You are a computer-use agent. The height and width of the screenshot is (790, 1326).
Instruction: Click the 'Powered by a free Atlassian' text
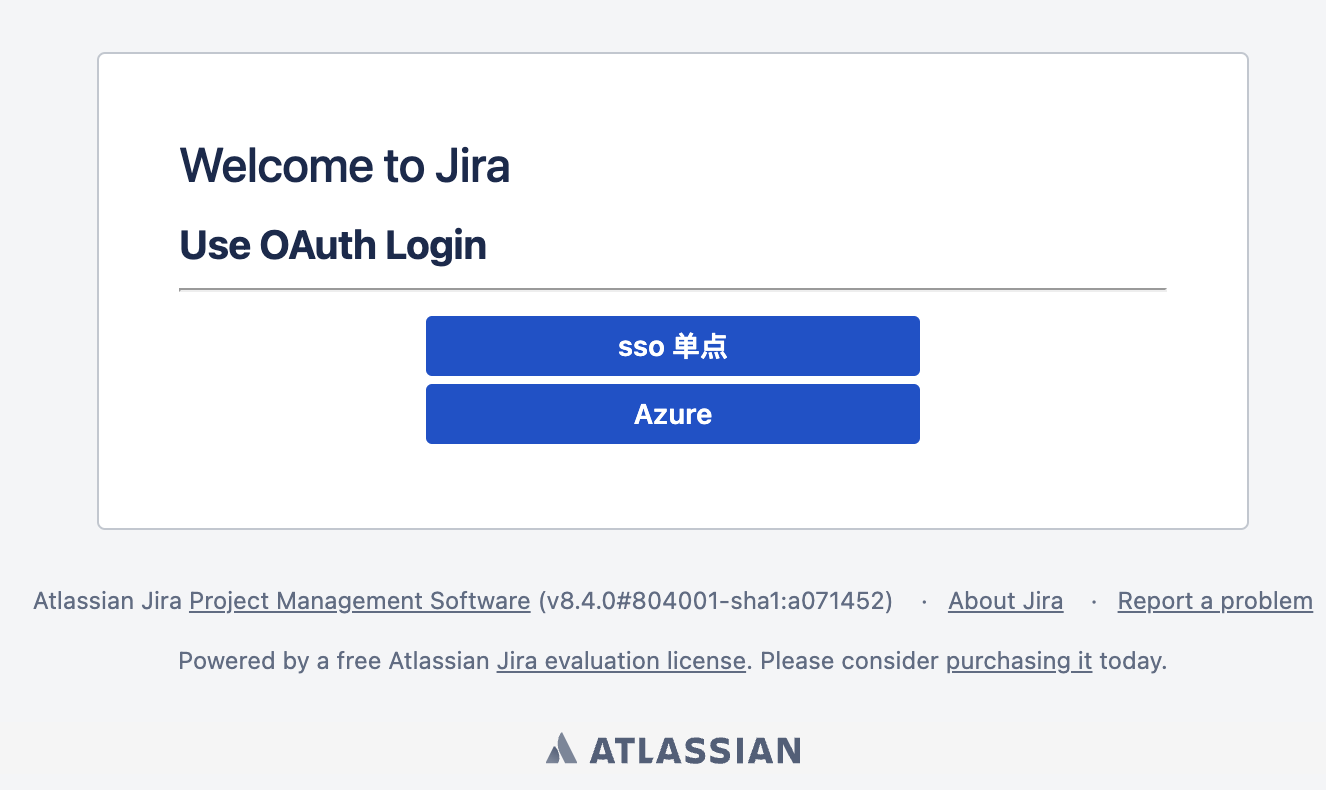[x=332, y=661]
